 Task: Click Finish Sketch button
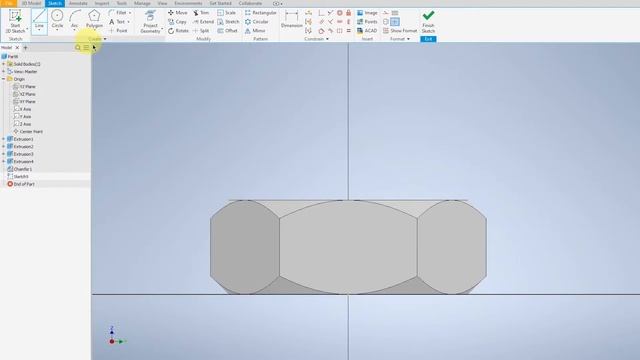[x=428, y=22]
